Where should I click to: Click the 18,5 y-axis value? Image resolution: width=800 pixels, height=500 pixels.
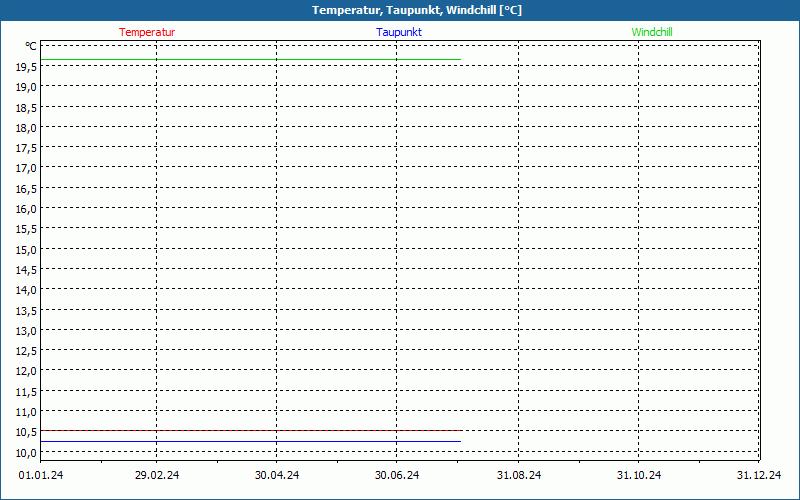coord(26,108)
